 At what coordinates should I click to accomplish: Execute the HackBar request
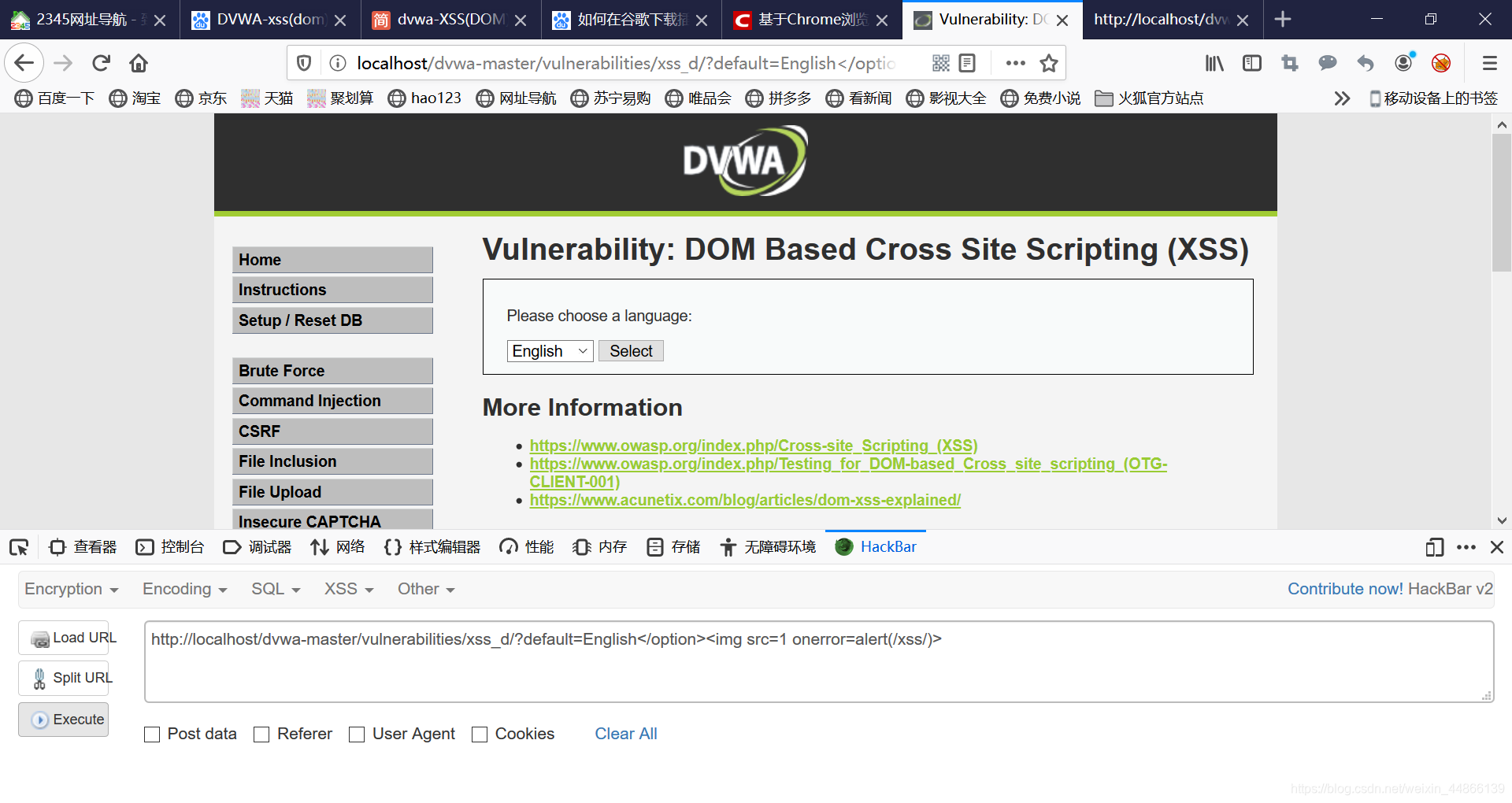tap(64, 720)
